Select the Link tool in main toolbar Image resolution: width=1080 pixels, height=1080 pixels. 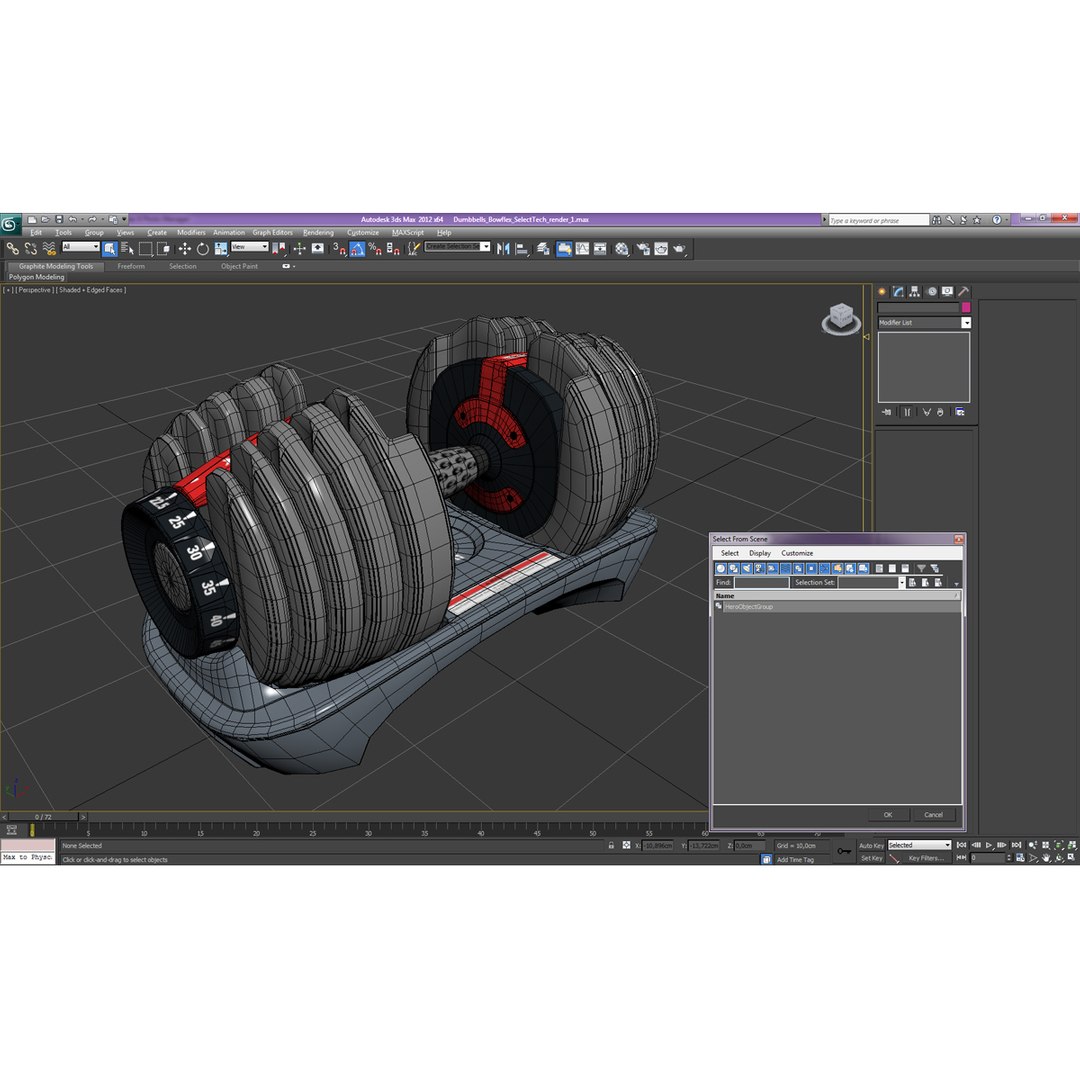click(12, 249)
